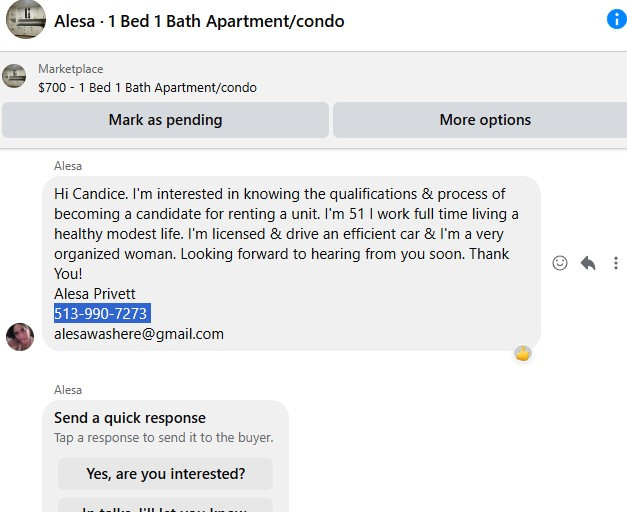This screenshot has width=627, height=518.
Task: Click the "Alesa Privett" signature line
Action: pyautogui.click(x=95, y=294)
